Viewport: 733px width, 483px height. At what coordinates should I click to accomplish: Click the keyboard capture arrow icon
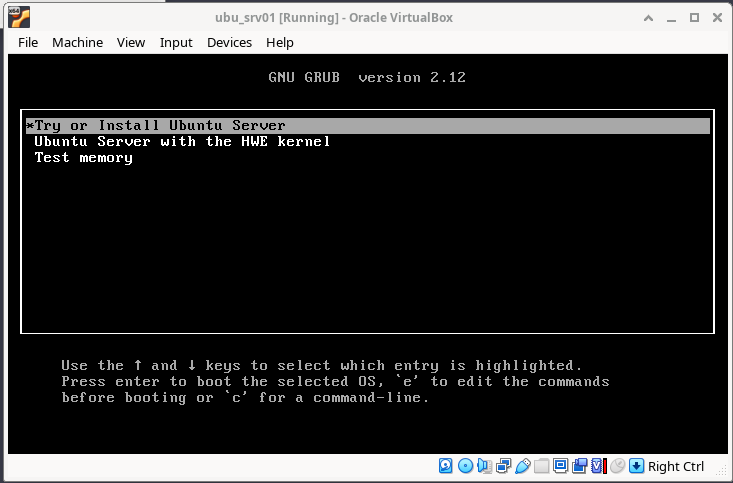(x=636, y=466)
